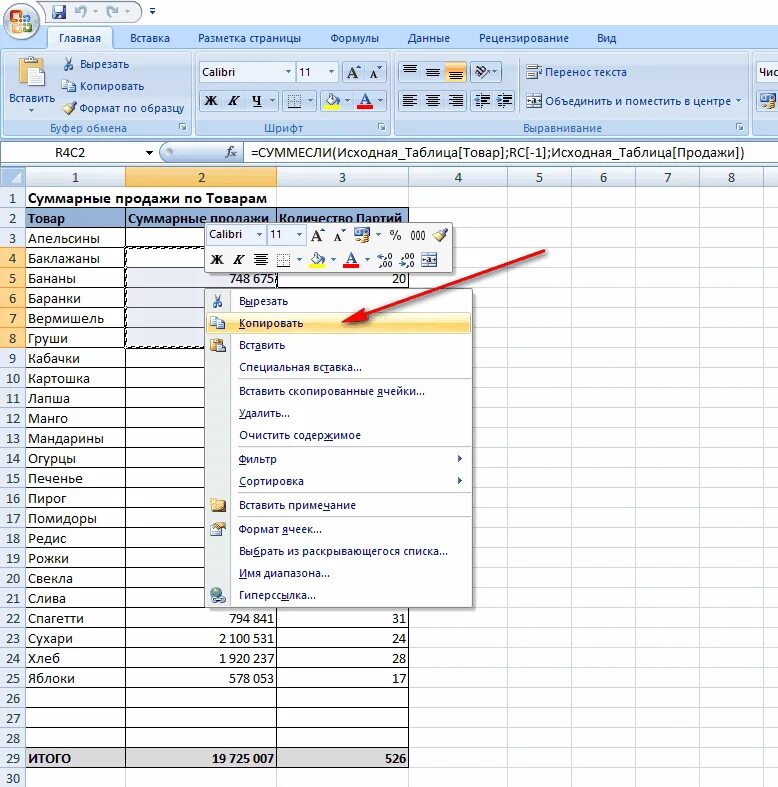
Task: Toggle Wrap Text (Перенос текста)
Action: pyautogui.click(x=576, y=72)
